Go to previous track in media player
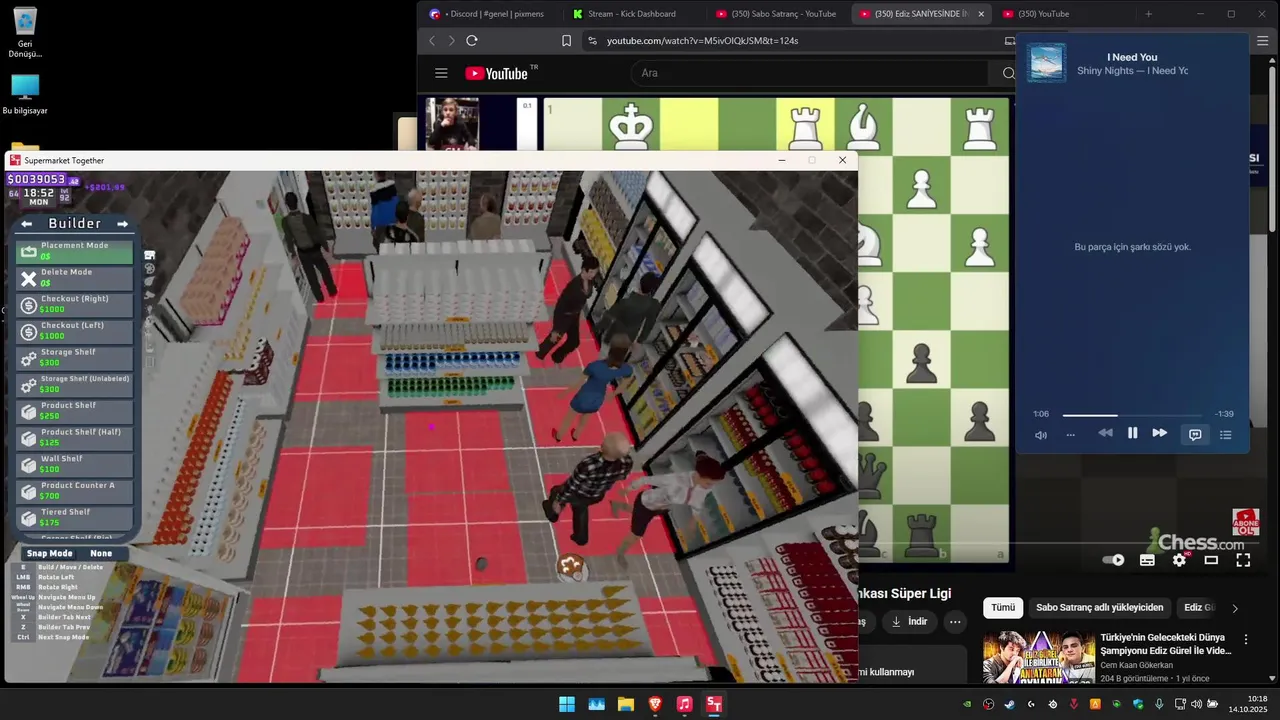 (x=1105, y=433)
